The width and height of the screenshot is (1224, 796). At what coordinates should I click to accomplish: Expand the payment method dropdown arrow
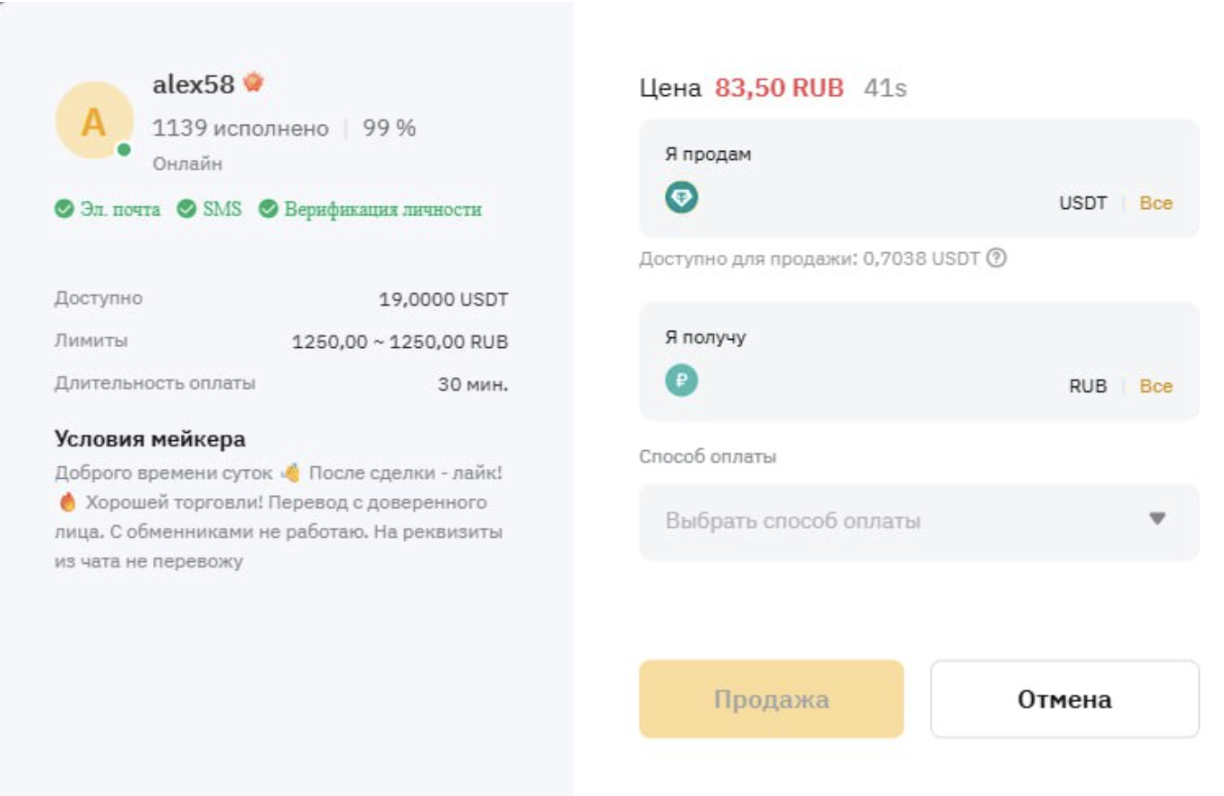pyautogui.click(x=1157, y=520)
